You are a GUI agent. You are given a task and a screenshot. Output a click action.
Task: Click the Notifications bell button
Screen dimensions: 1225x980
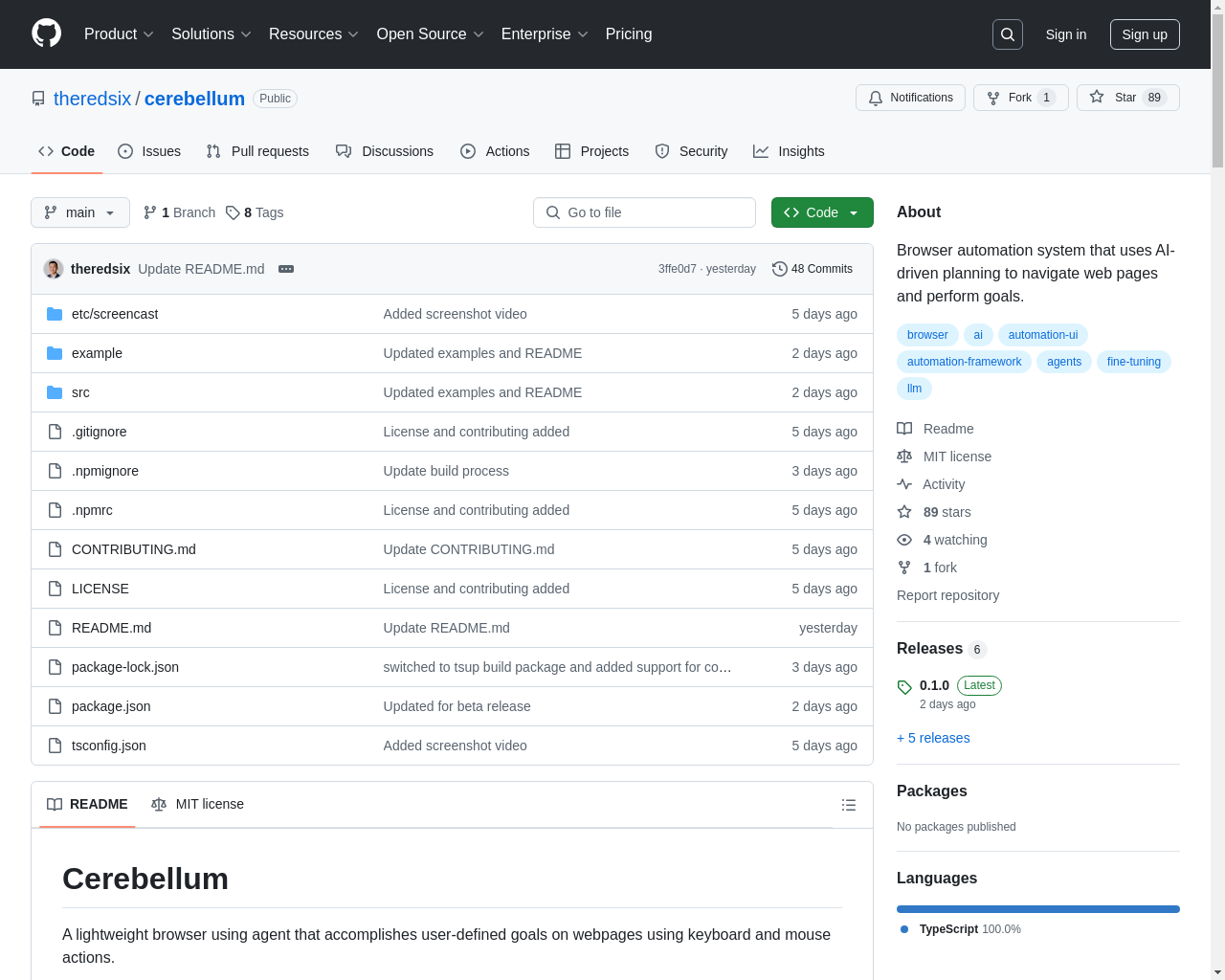[x=910, y=98]
